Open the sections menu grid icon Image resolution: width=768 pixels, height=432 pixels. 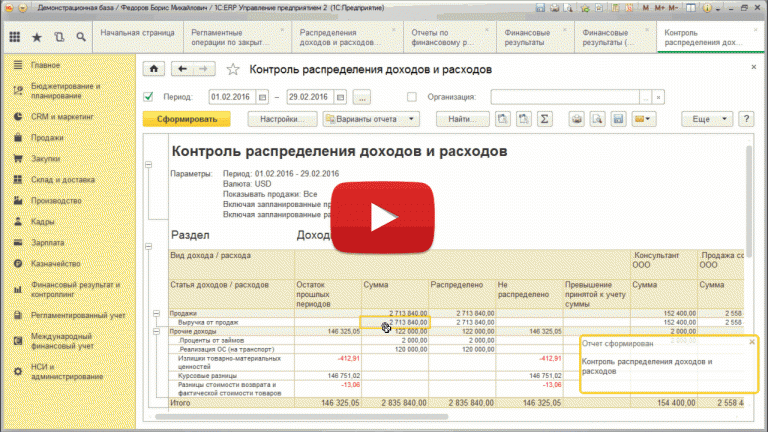pyautogui.click(x=15, y=37)
